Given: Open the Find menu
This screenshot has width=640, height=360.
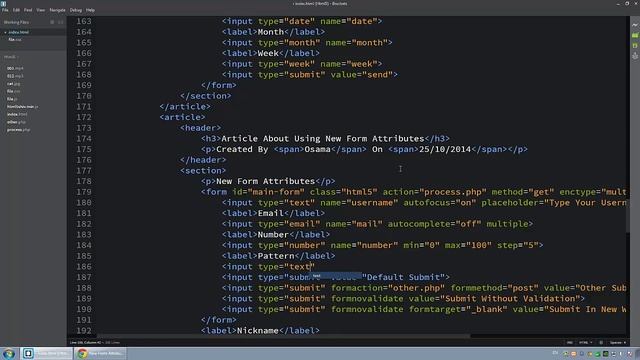Looking at the screenshot, I should [x=28, y=10].
